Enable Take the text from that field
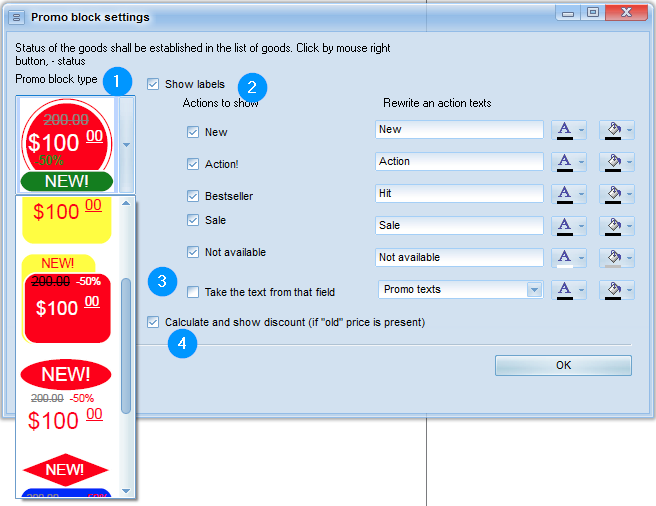This screenshot has height=506, width=656. 193,292
